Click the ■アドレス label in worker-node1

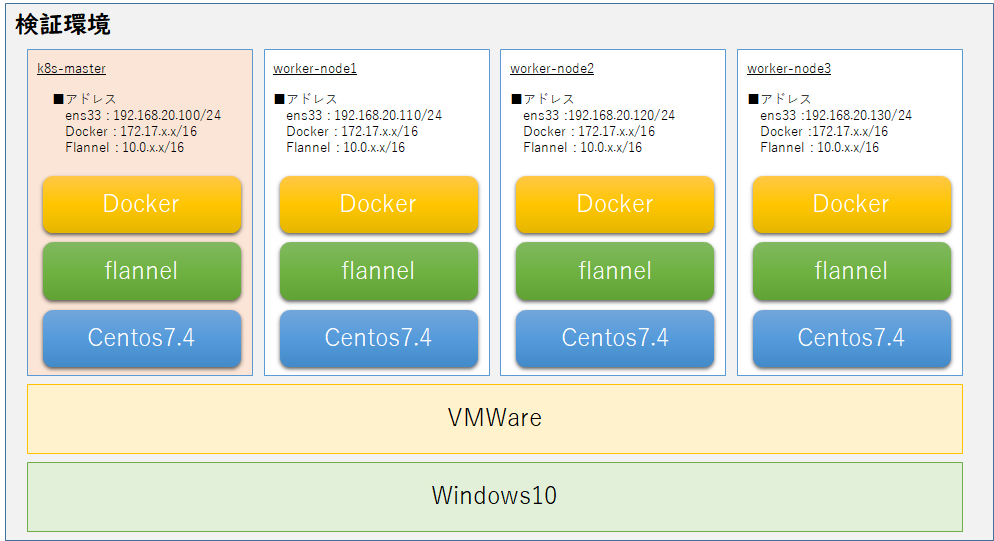pyautogui.click(x=306, y=99)
